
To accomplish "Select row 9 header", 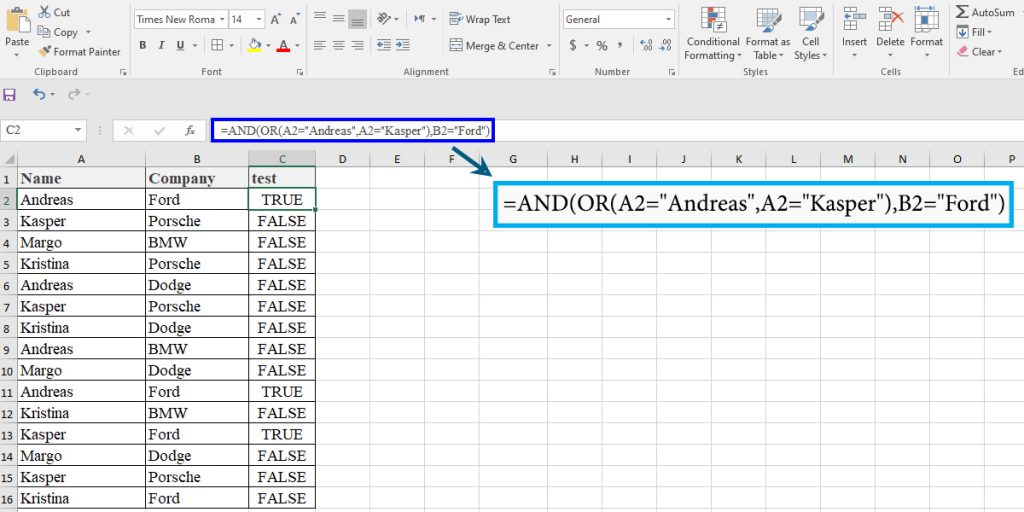I will [6, 349].
